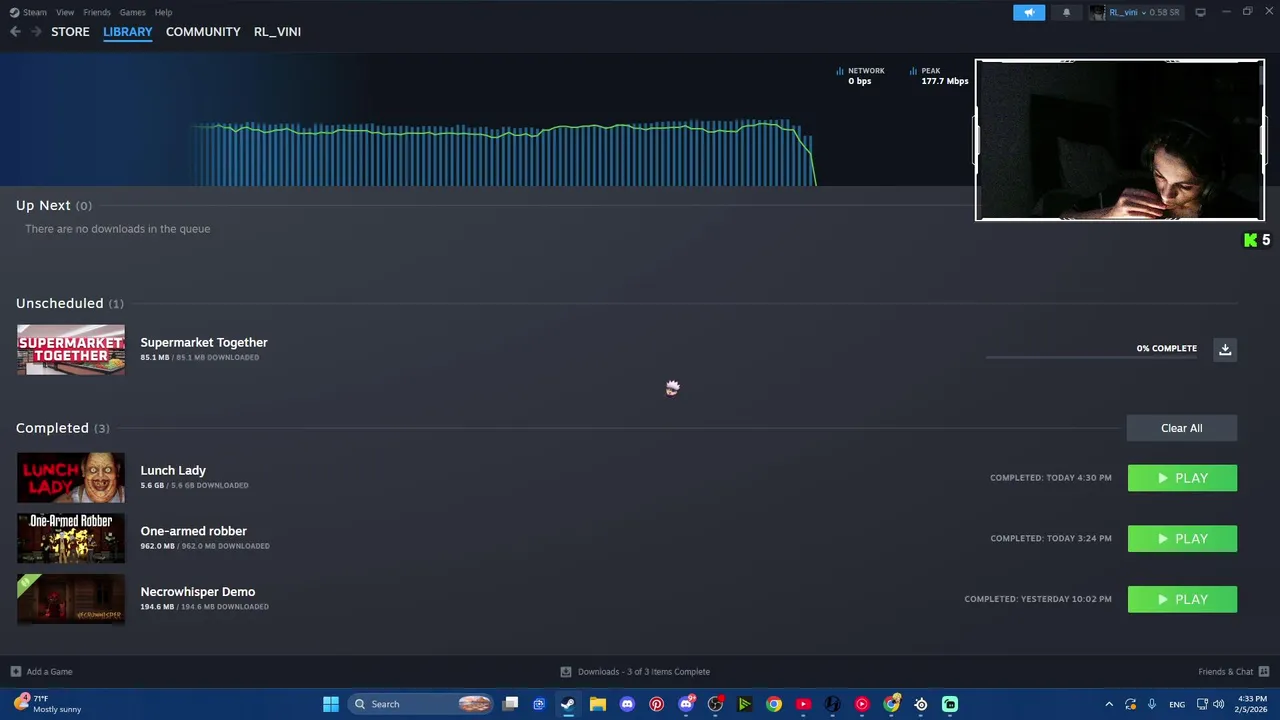This screenshot has height=720, width=1280.
Task: Click the RL_vini profile avatar
Action: click(x=1098, y=12)
